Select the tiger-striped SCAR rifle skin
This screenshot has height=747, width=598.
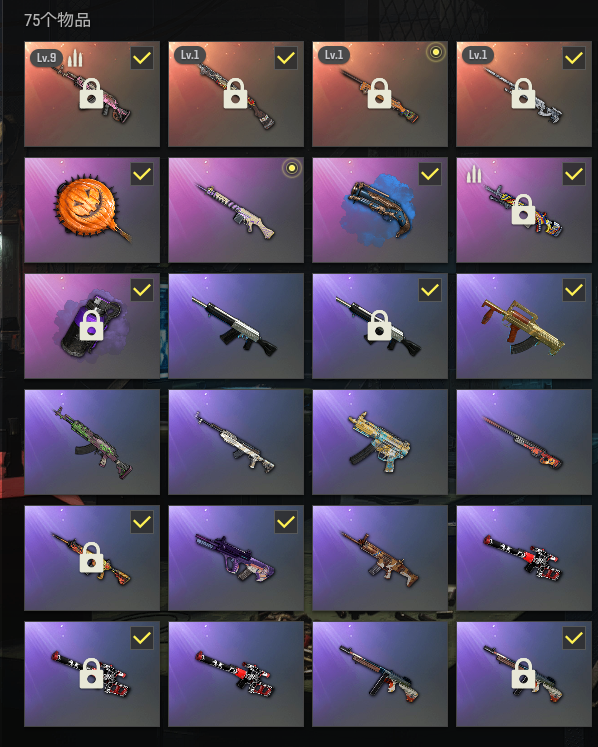380,558
